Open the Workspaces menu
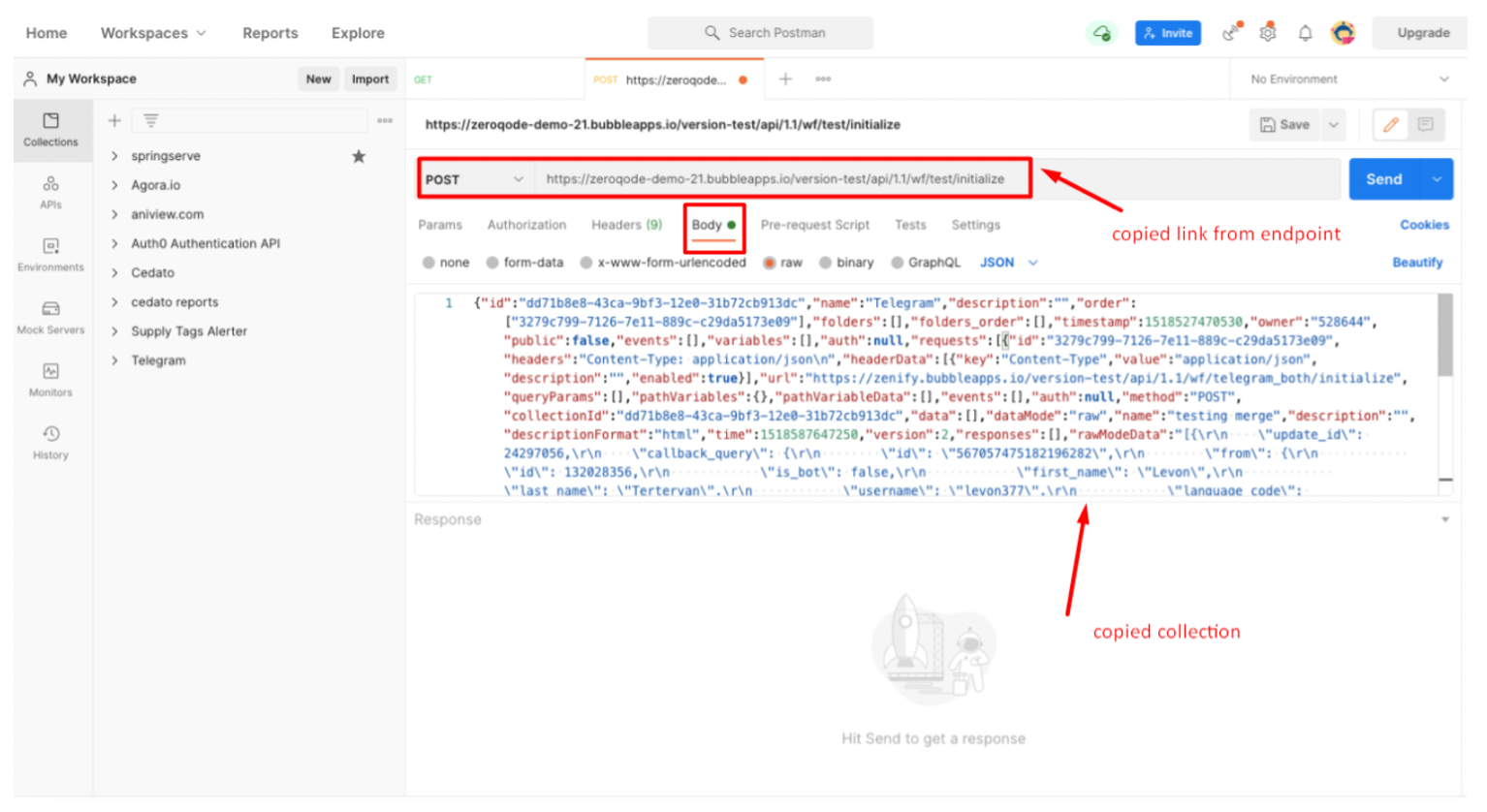The width and height of the screenshot is (1487, 812). click(153, 33)
